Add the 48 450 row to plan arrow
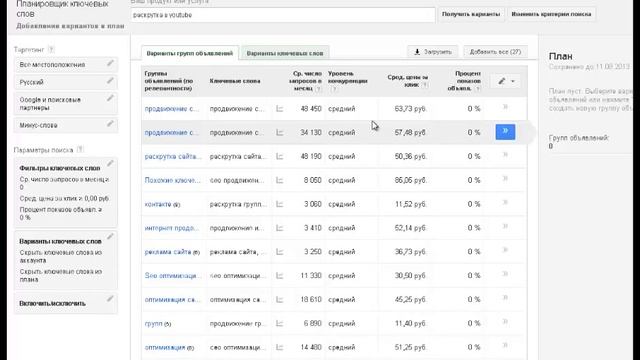The height and width of the screenshot is (360, 640). tap(505, 107)
